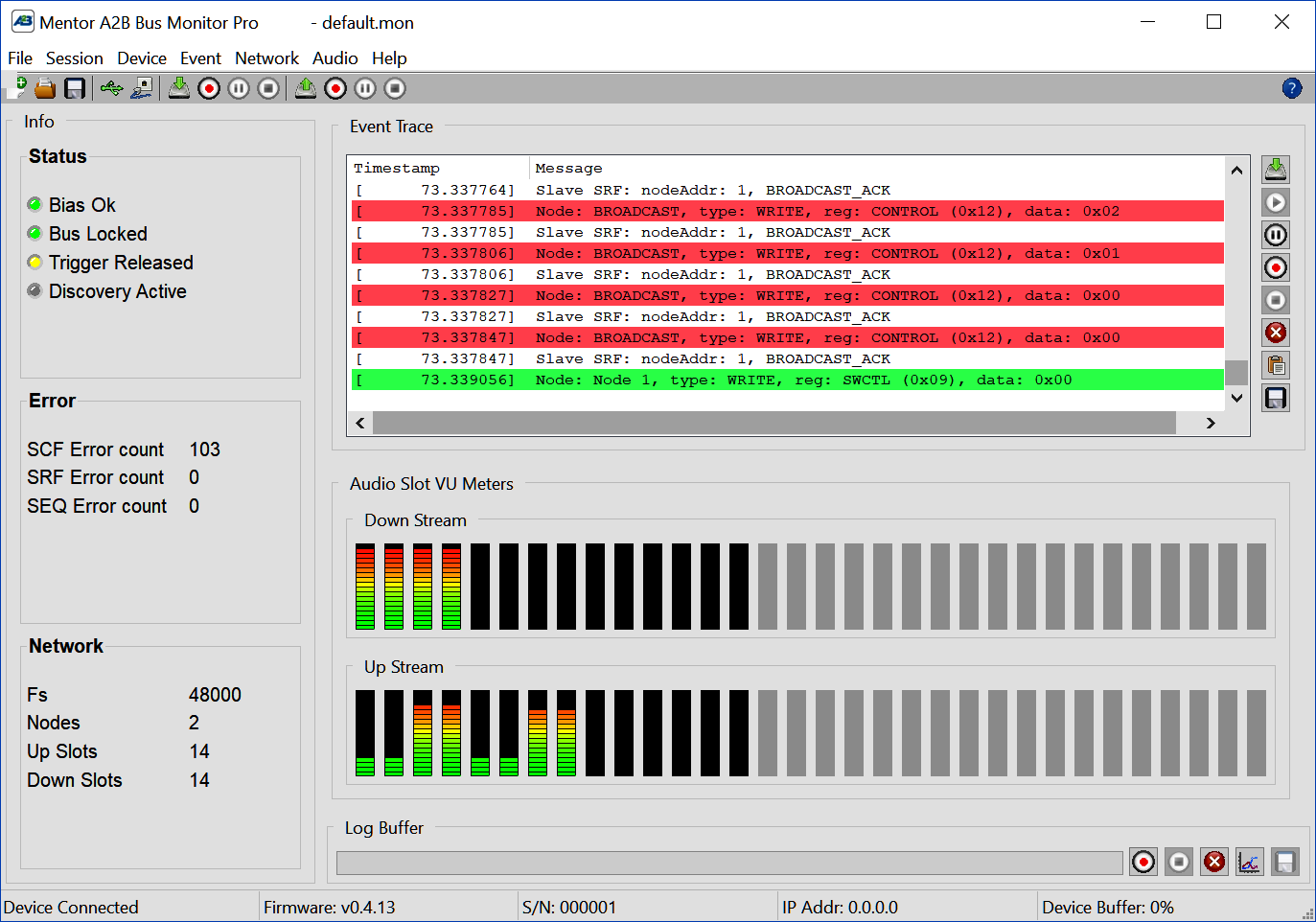Open the Audio menu

tap(335, 58)
